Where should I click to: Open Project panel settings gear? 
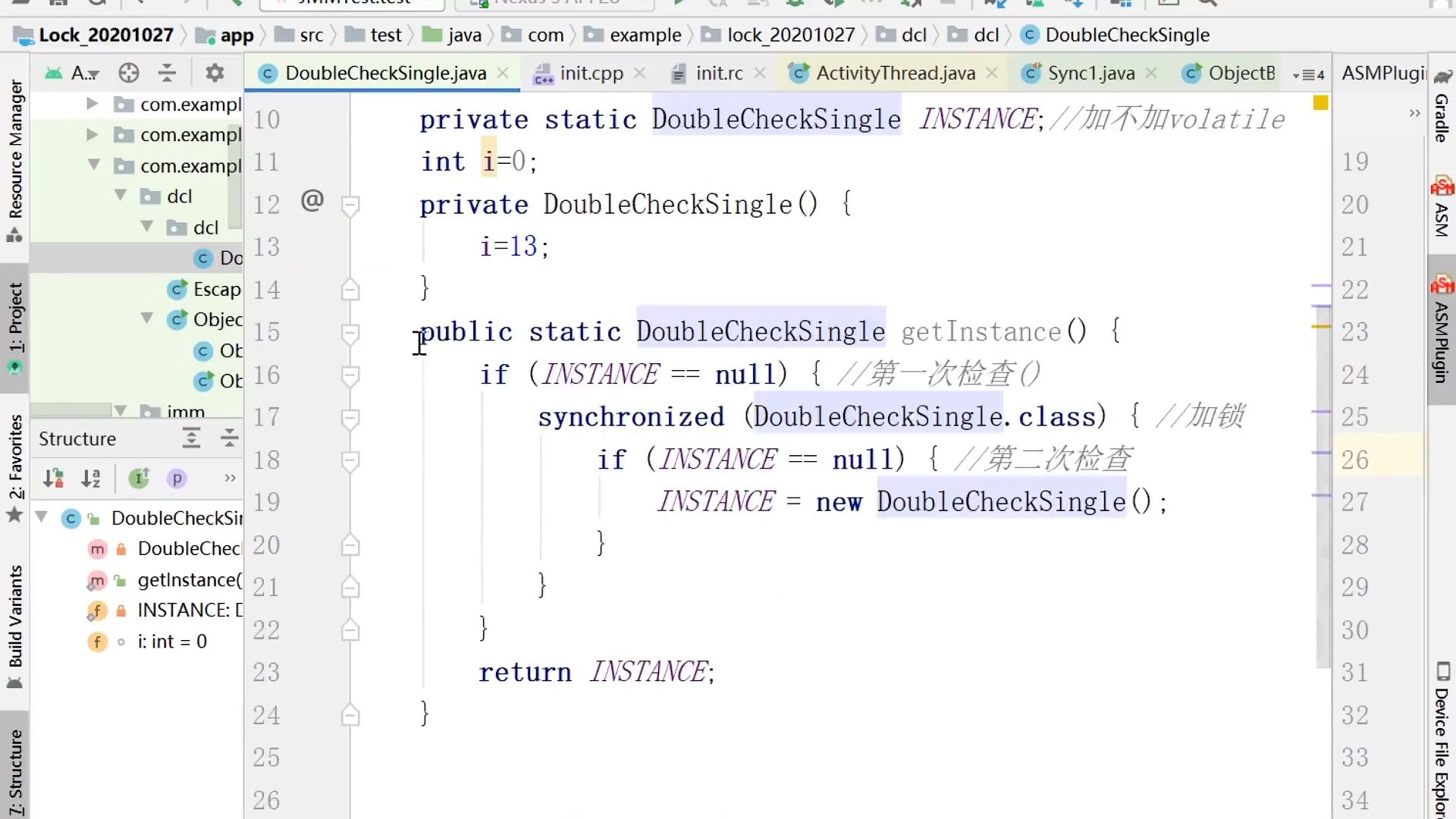[x=215, y=73]
